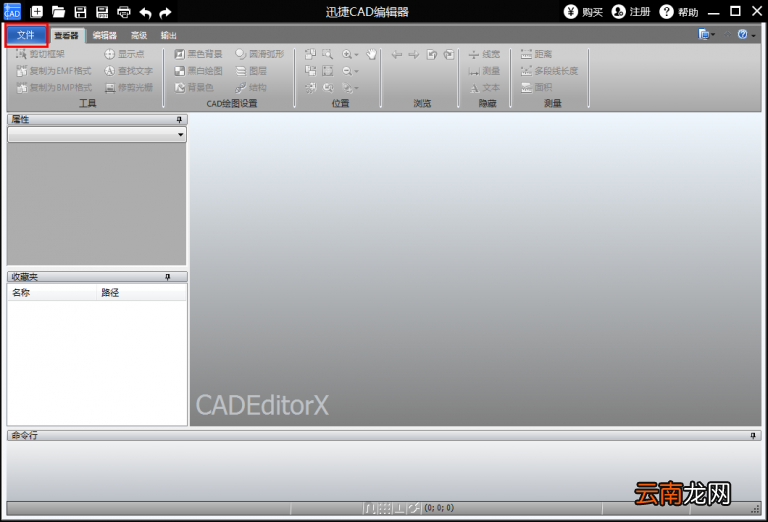768x522 pixels.
Task: Click the first icon in 位置 group
Action: tap(311, 54)
